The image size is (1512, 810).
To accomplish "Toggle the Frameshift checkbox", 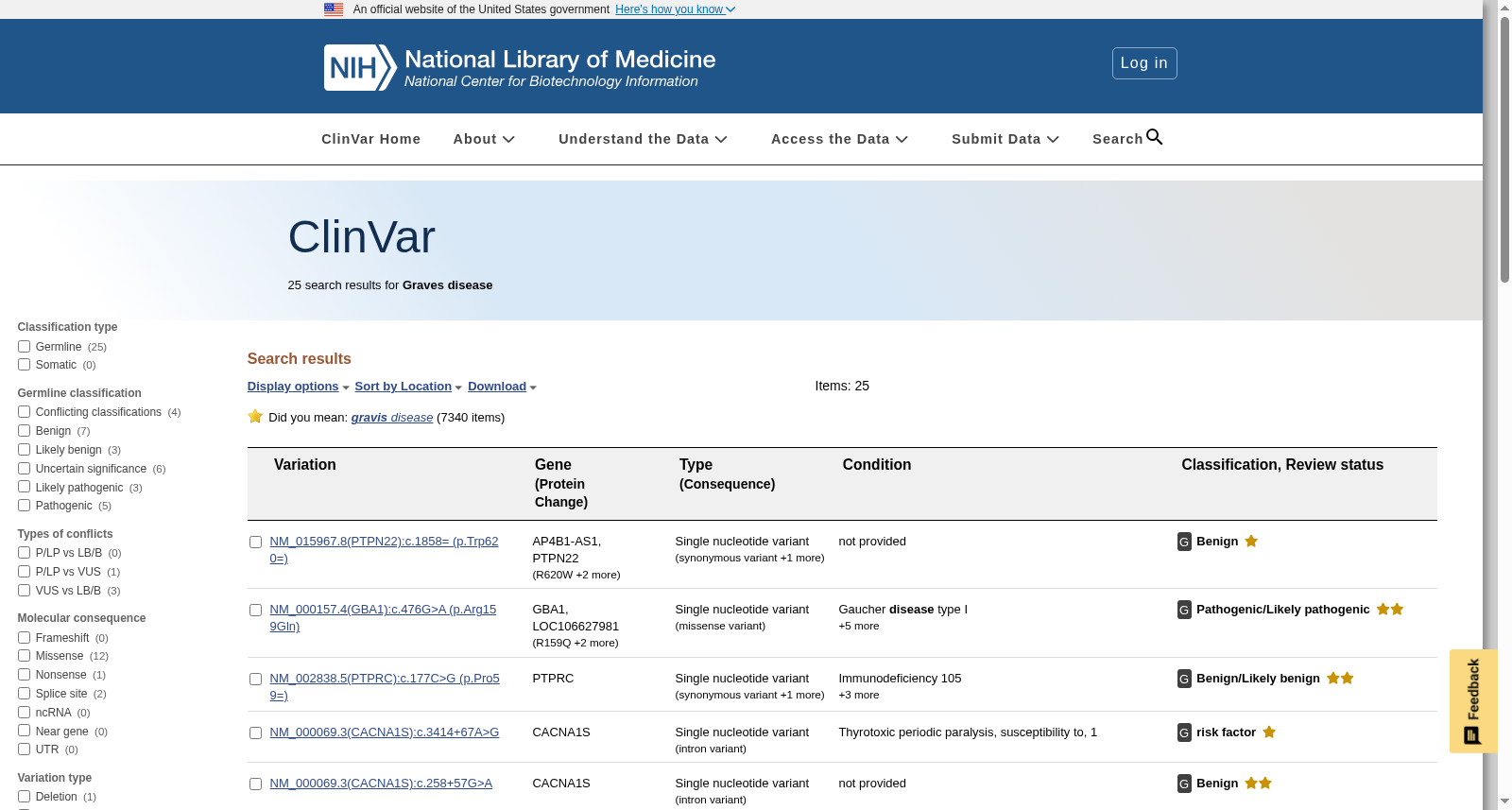I will [x=24, y=638].
